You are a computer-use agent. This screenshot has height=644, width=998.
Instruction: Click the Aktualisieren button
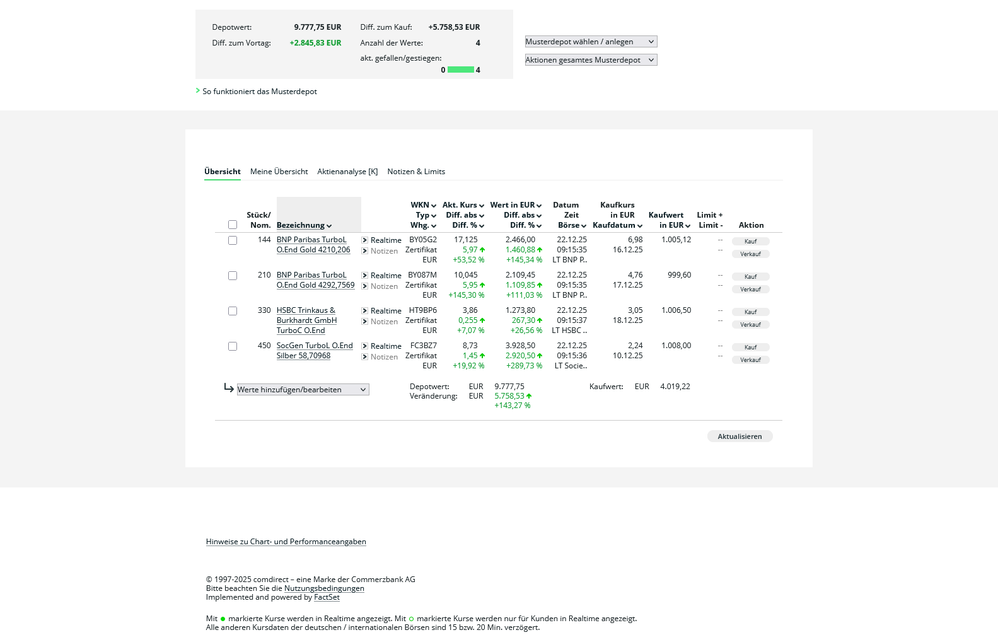[x=739, y=435]
